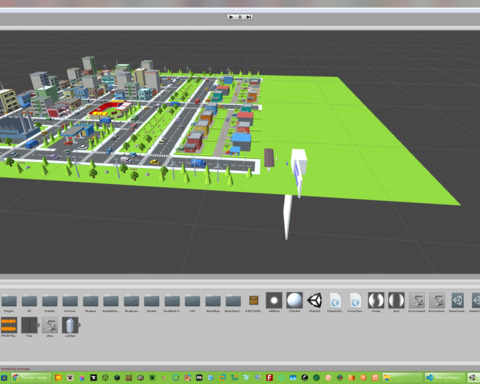Click the Pause button in Unity's toolbar
Screen dimensions: 480x384
240,17
